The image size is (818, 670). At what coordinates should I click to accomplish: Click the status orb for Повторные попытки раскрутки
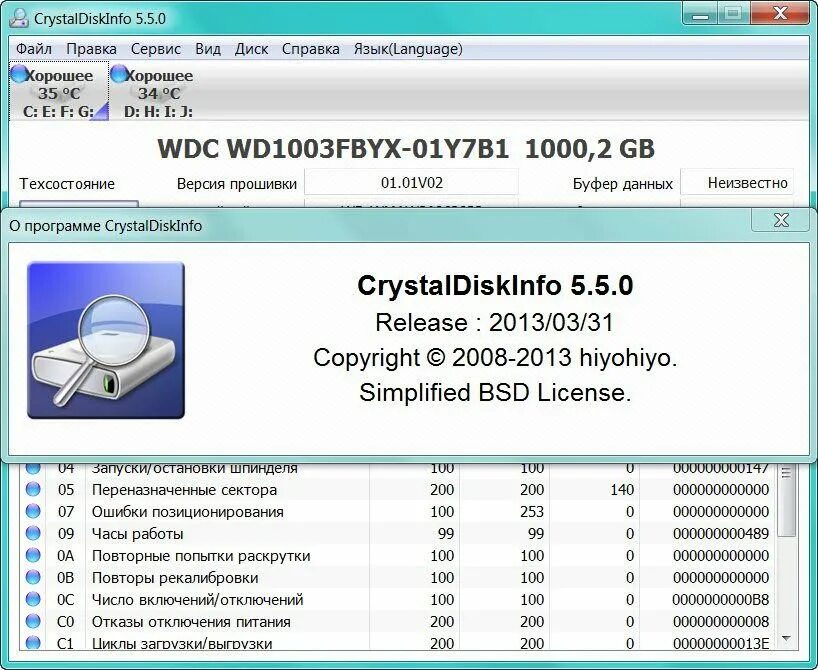pyautogui.click(x=33, y=555)
